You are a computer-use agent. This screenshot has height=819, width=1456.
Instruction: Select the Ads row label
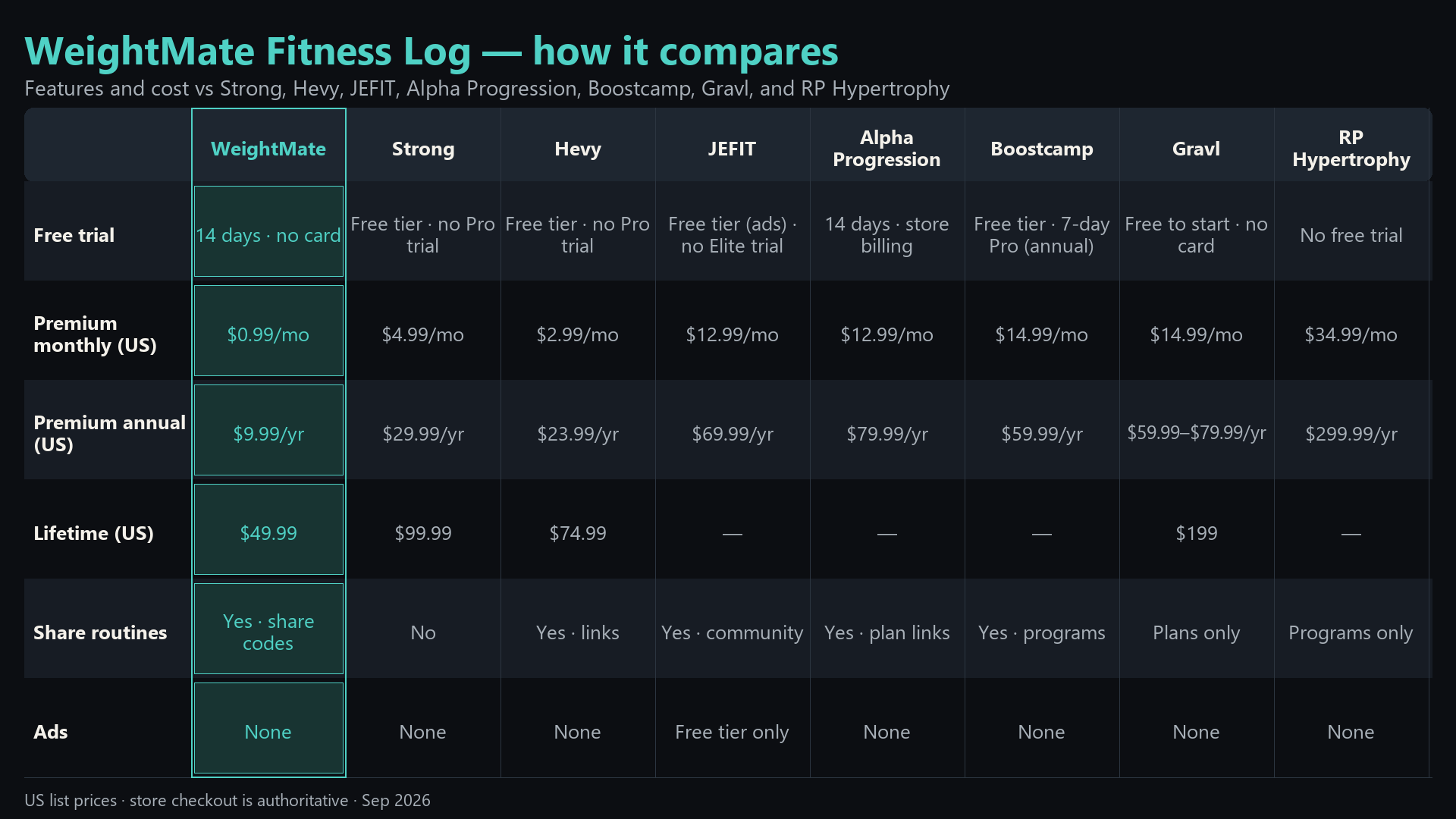(x=51, y=732)
